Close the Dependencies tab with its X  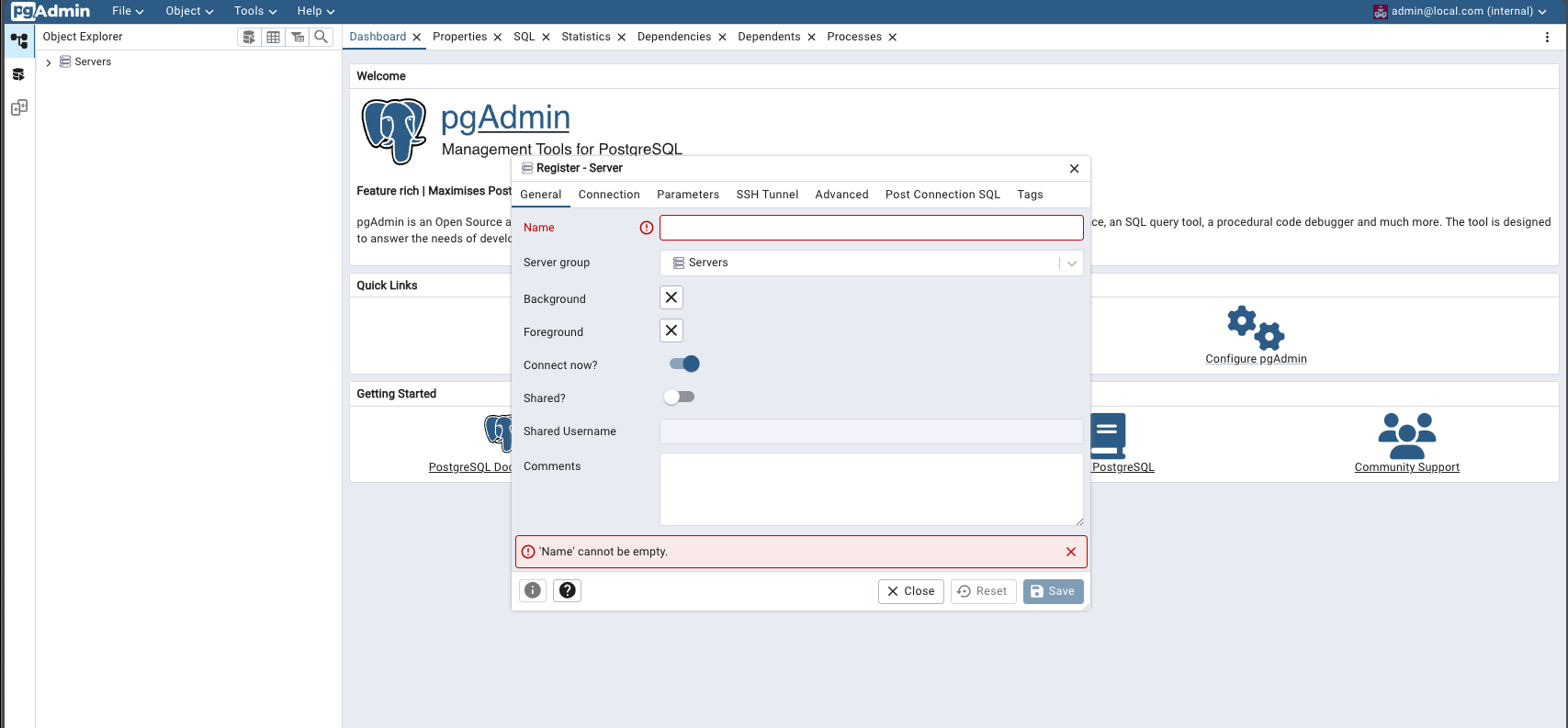[x=722, y=38]
